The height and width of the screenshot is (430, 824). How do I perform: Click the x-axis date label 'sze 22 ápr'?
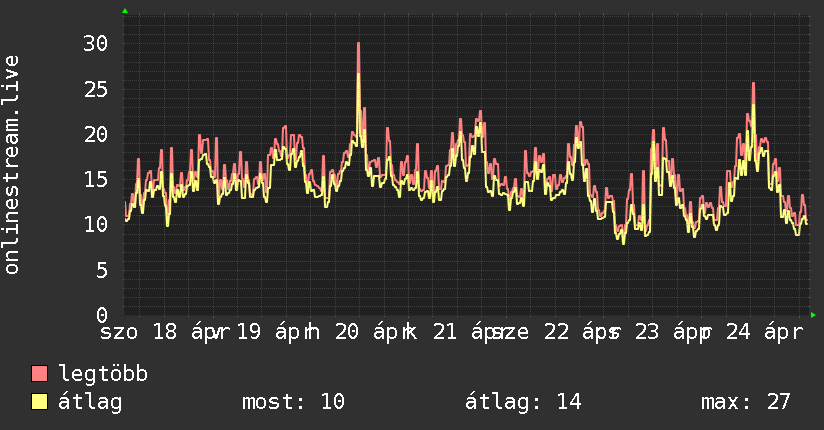[x=554, y=333]
